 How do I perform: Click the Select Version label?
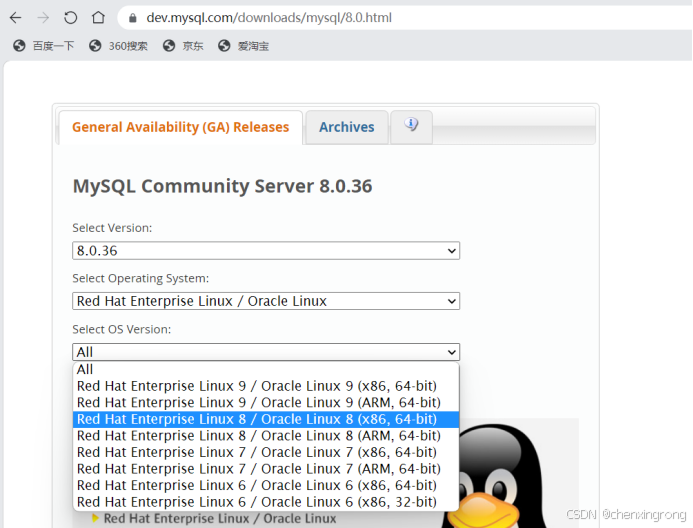click(112, 228)
